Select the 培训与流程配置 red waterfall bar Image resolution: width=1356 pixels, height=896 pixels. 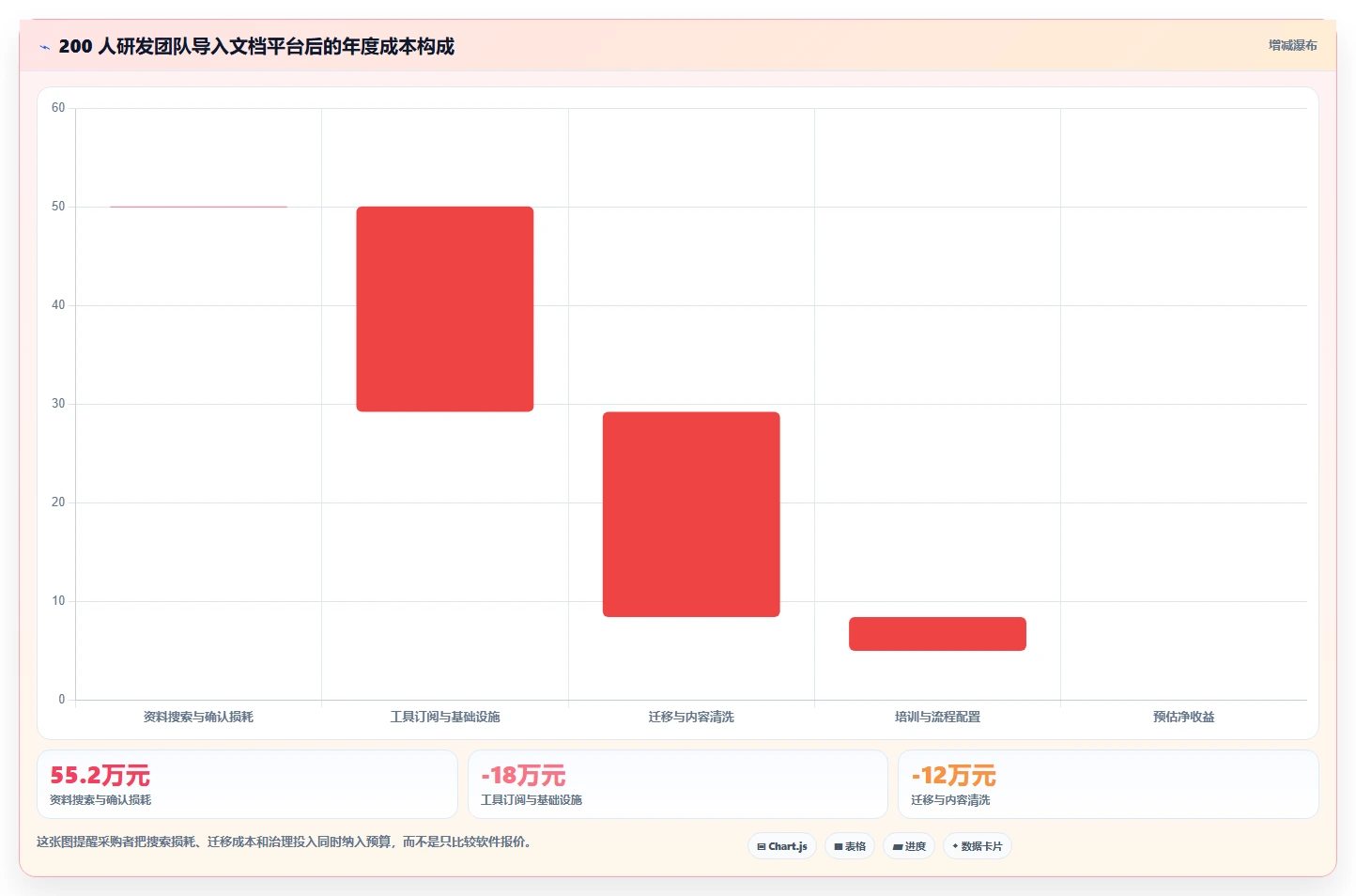tap(937, 634)
